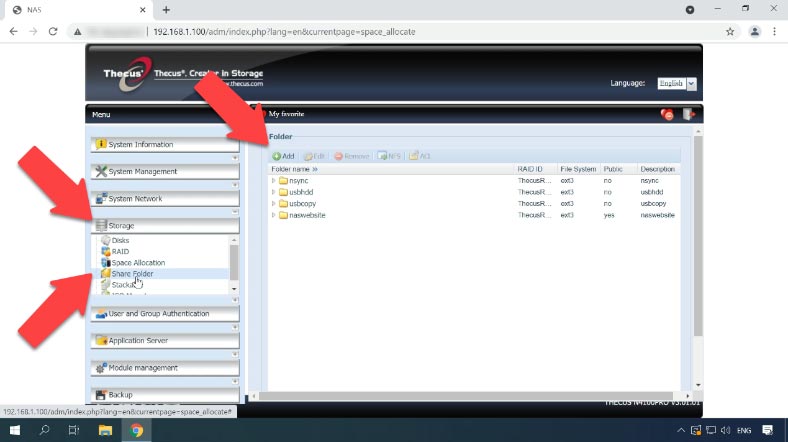This screenshot has width=788, height=442.
Task: Click the System Information 'i' icon
Action: click(101, 144)
